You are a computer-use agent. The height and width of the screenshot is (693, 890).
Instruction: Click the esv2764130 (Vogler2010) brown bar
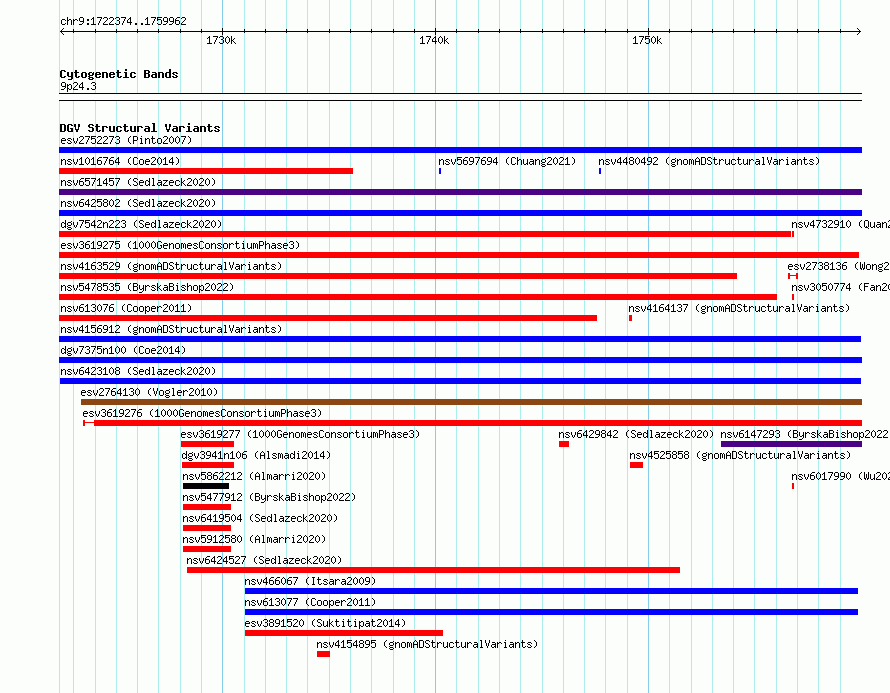click(x=471, y=402)
